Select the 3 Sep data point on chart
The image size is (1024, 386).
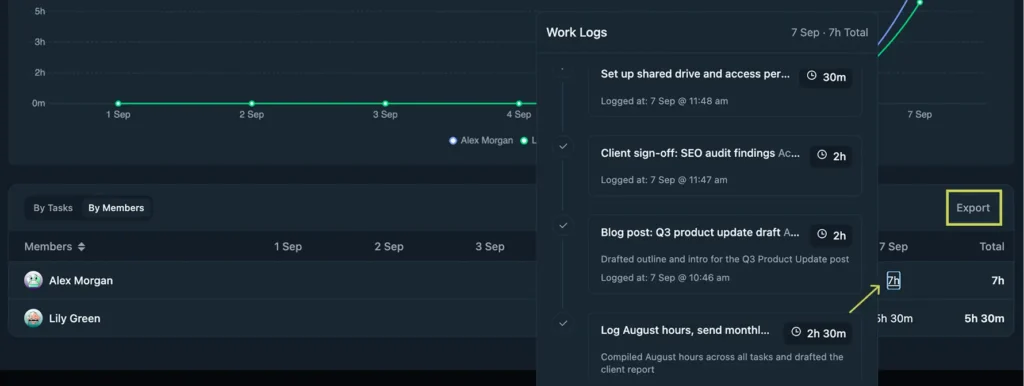click(x=385, y=103)
